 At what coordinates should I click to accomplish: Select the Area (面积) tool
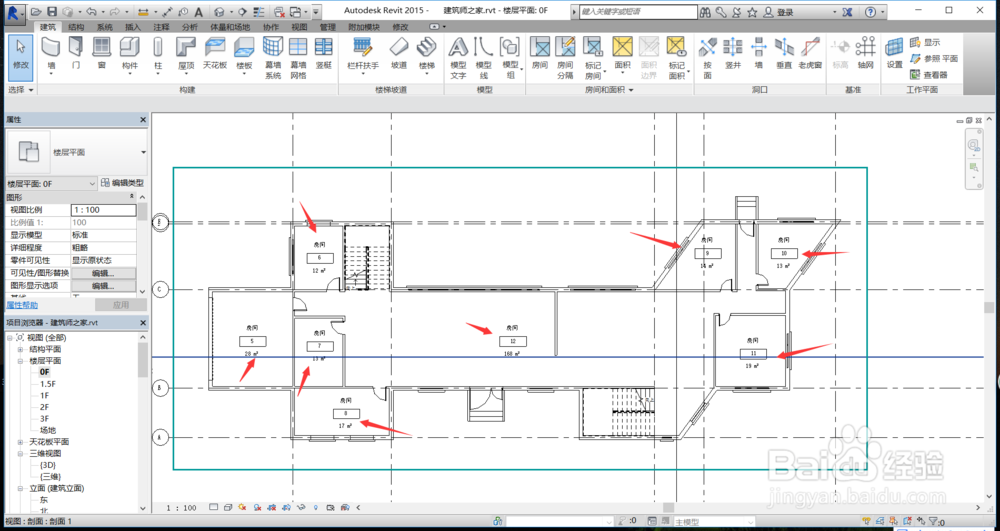click(622, 54)
